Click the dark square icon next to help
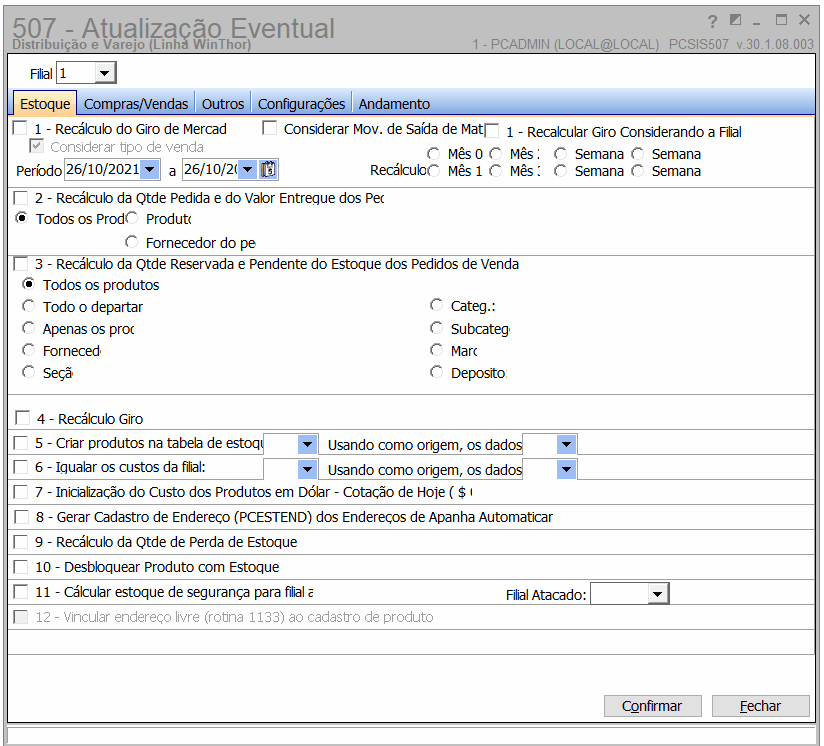 [735, 20]
